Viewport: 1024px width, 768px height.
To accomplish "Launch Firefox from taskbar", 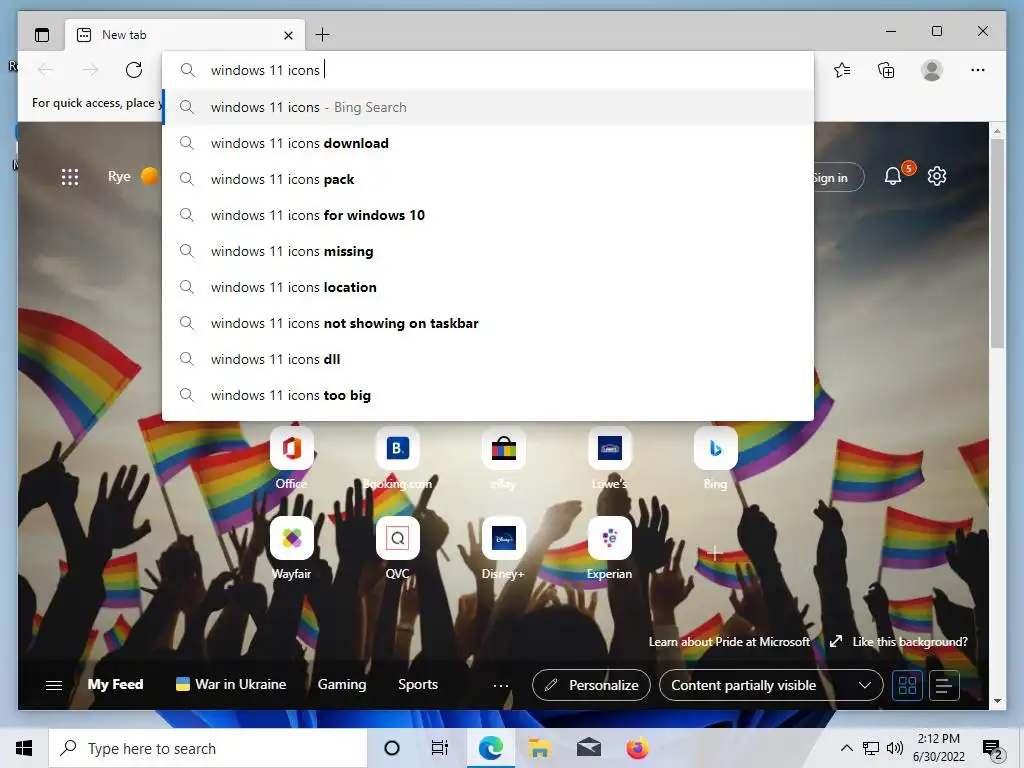I will tap(637, 748).
